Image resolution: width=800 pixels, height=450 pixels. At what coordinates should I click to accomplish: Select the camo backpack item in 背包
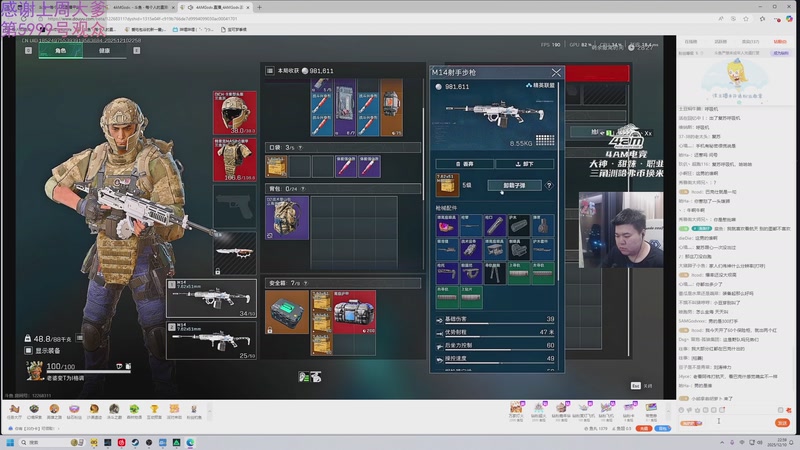click(287, 218)
